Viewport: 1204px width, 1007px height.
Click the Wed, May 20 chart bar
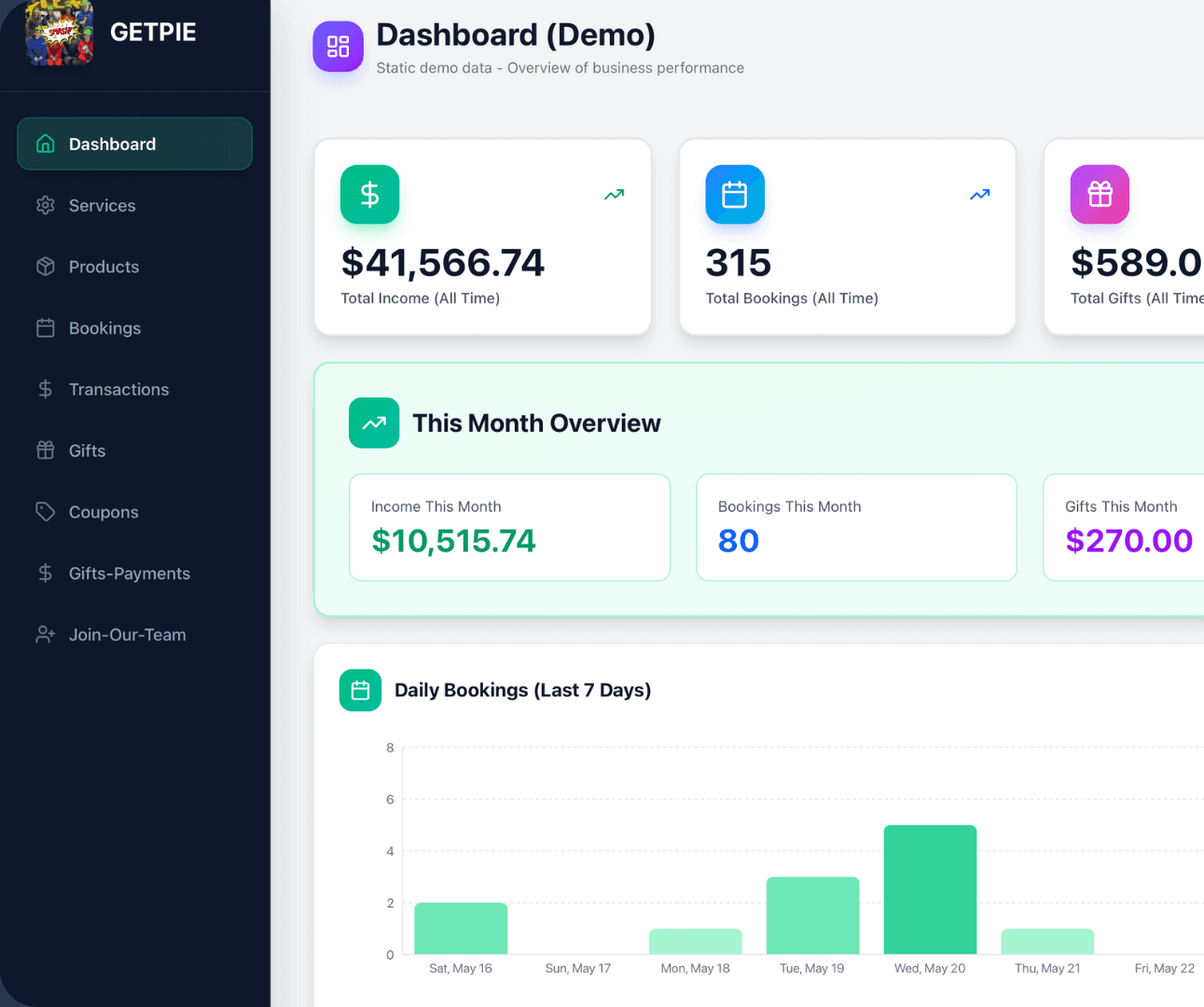930,890
